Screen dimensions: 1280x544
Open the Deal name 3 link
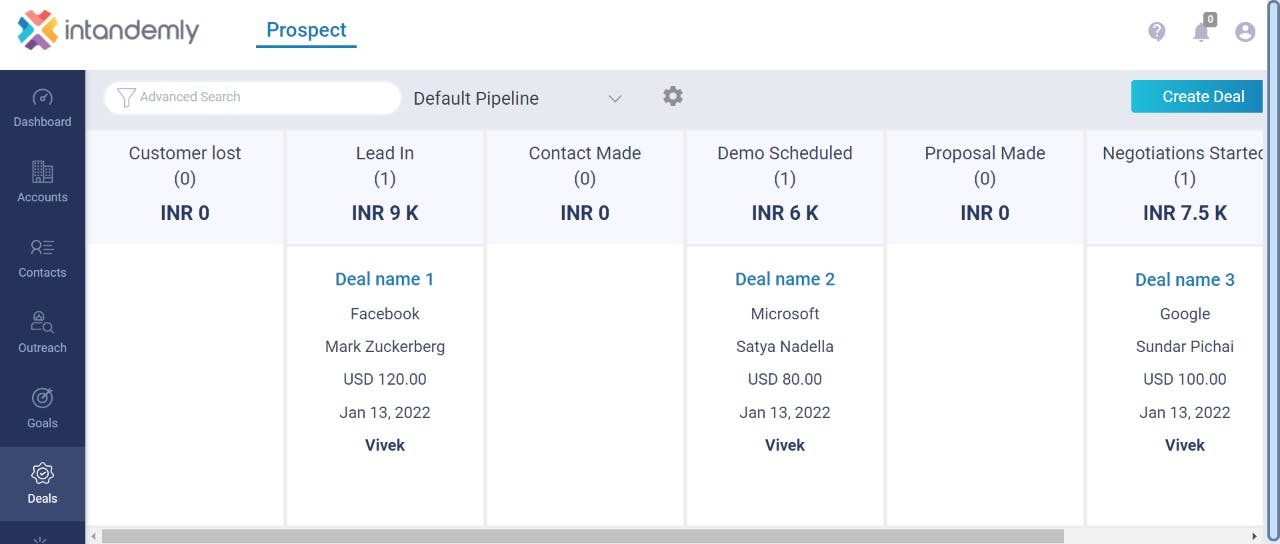coord(1185,280)
